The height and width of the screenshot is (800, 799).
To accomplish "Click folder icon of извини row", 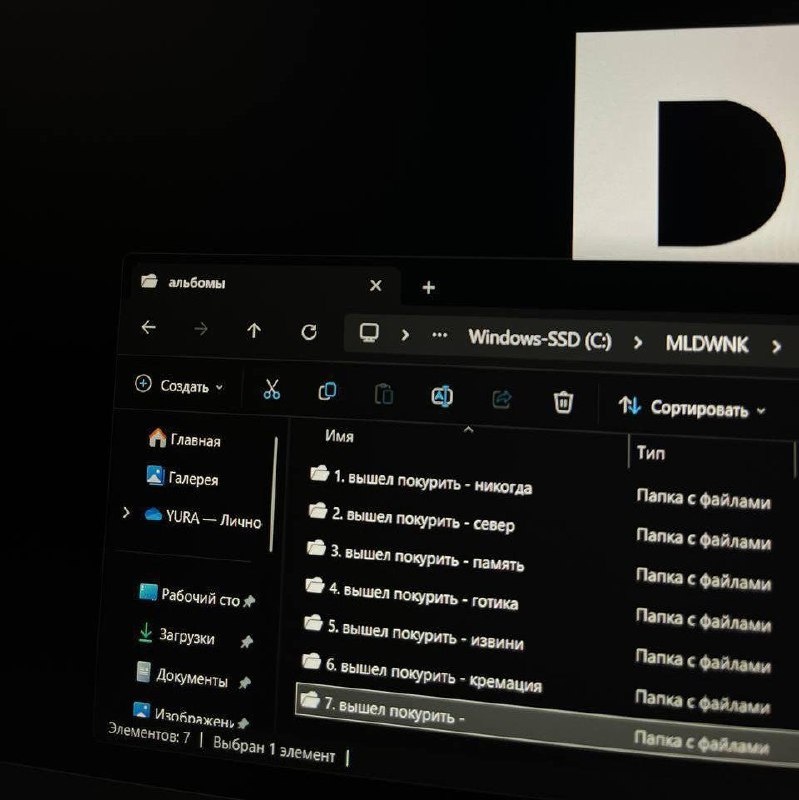I will pyautogui.click(x=313, y=623).
